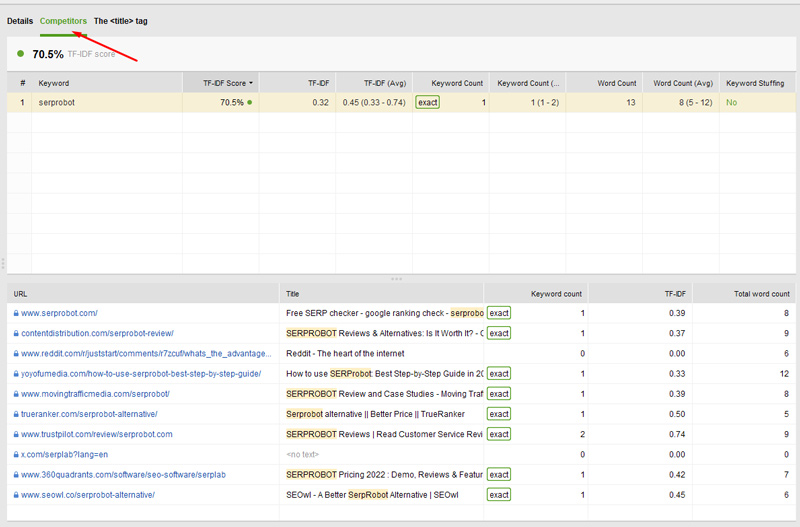
Task: Click the Keyword Stuffing column header
Action: (755, 83)
